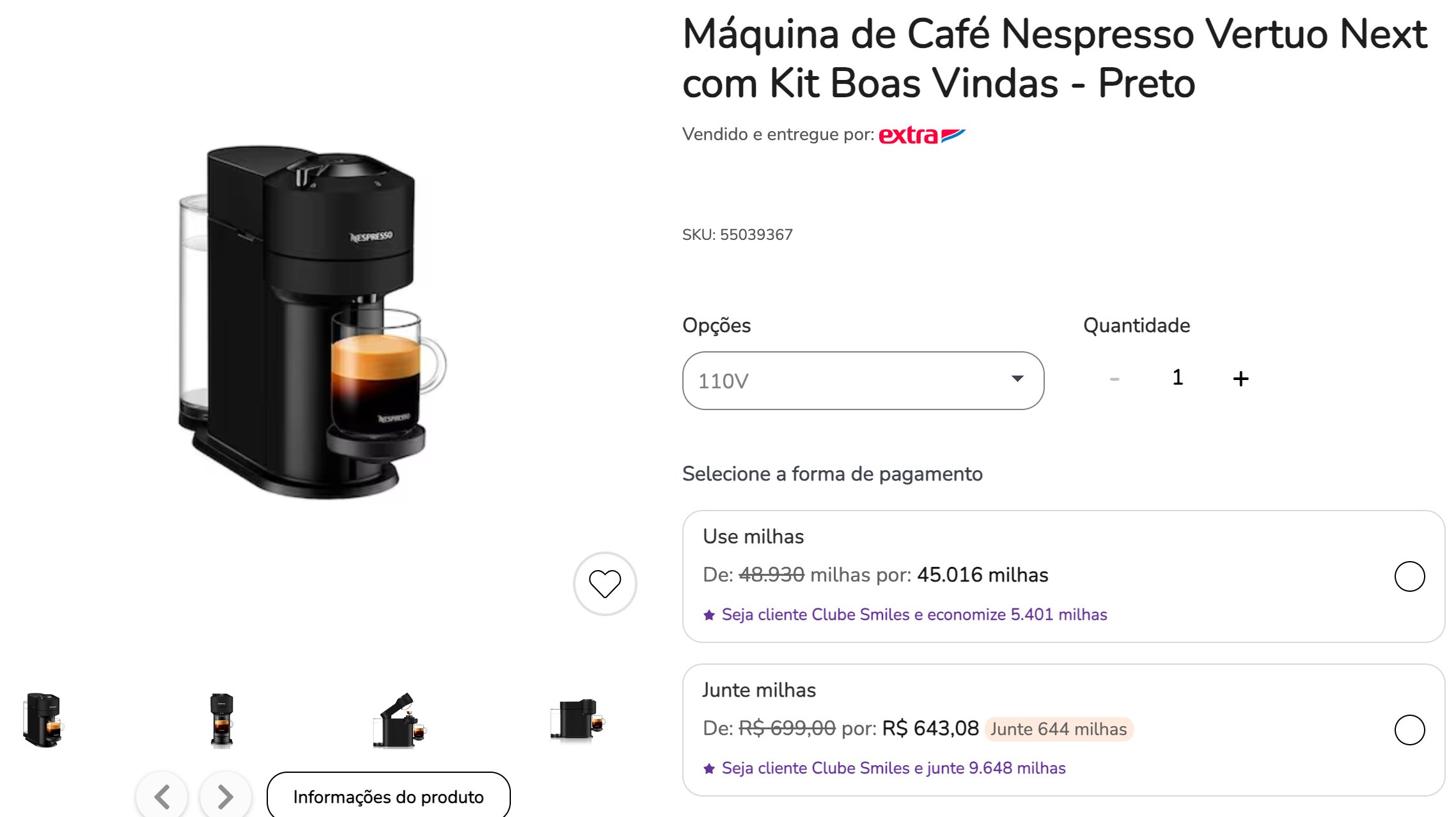Click the dropdown arrow in Opções selector

1017,379
